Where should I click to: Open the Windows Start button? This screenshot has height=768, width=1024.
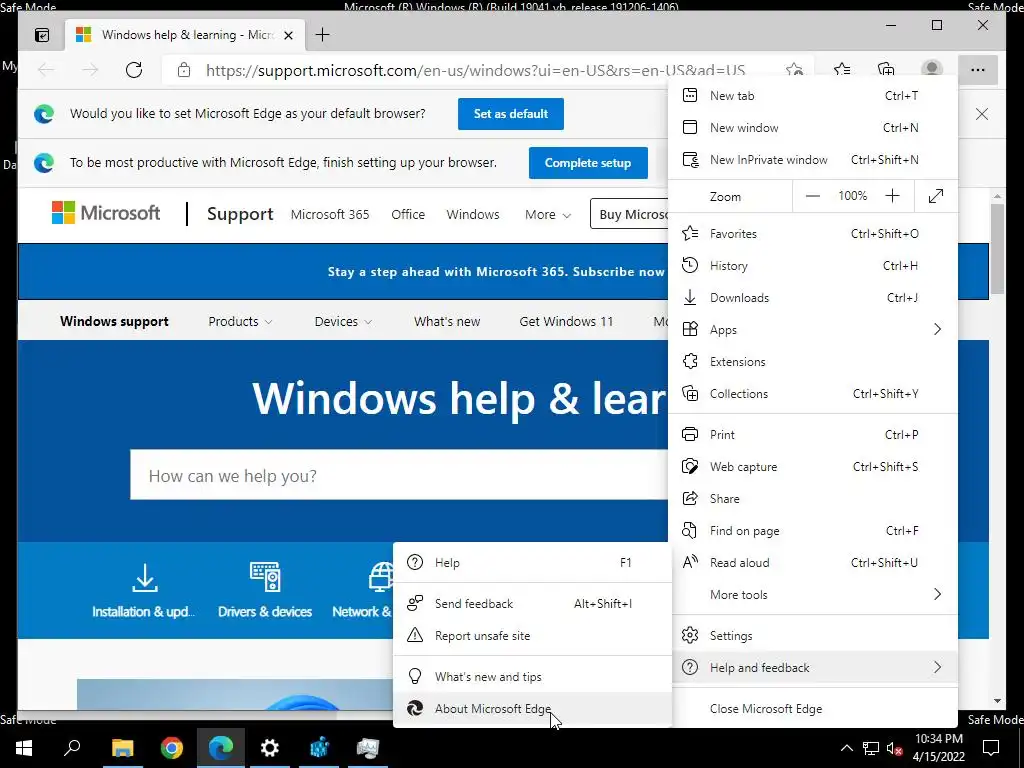(24, 748)
